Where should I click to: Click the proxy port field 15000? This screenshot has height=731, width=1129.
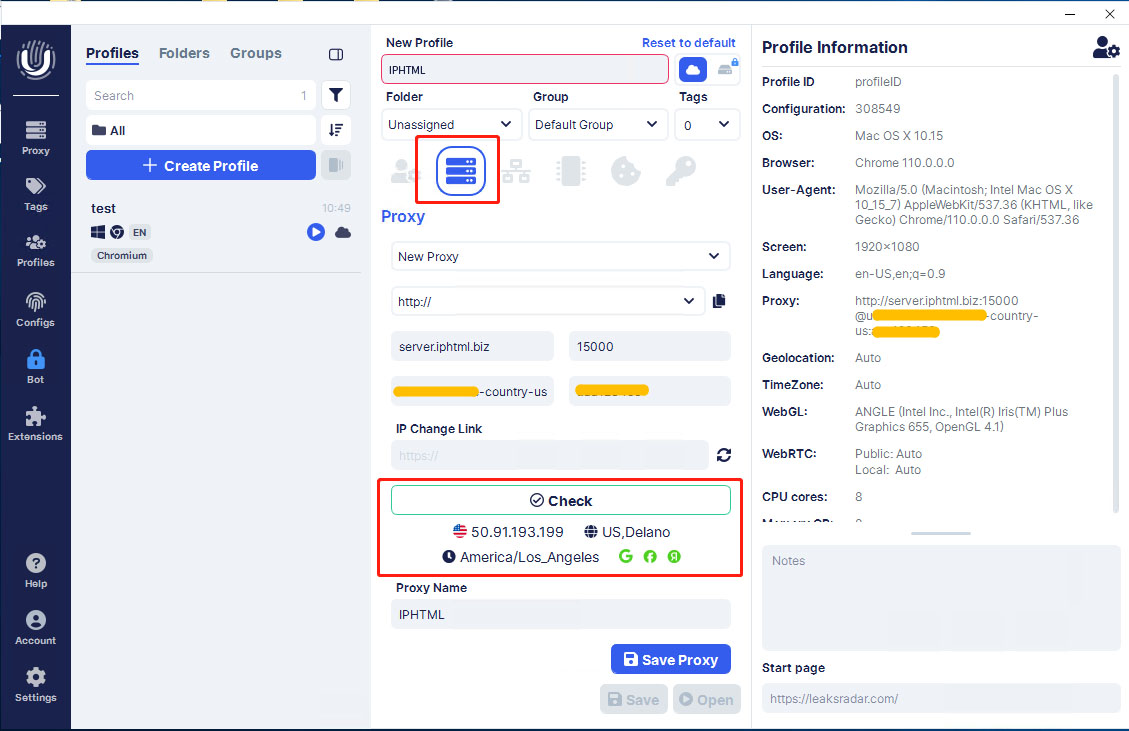[x=649, y=346]
